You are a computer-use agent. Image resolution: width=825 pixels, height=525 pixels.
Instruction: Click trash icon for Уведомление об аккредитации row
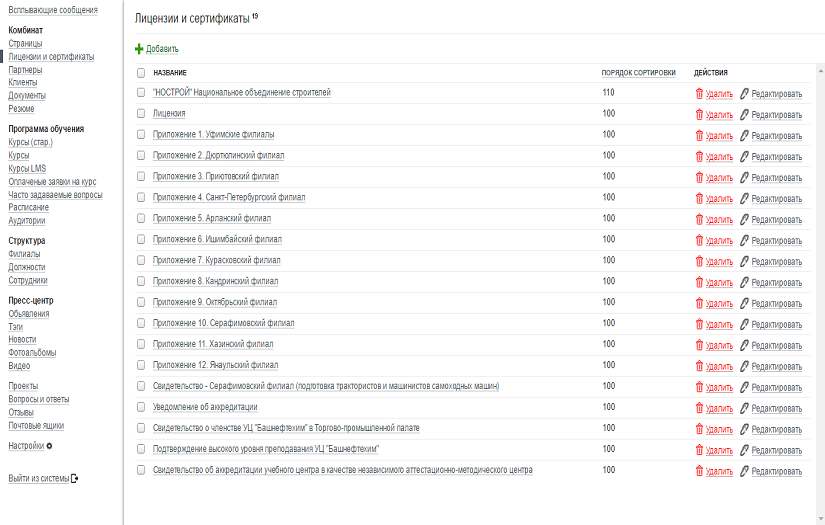(x=699, y=407)
